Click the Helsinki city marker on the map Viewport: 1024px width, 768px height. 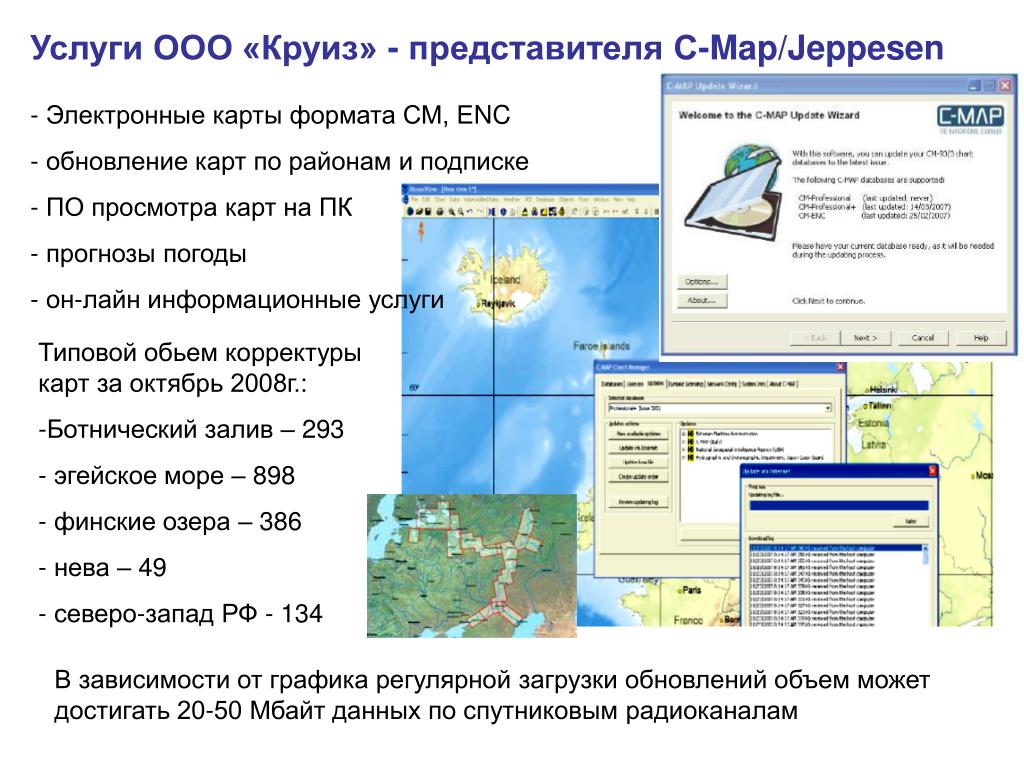(x=868, y=390)
